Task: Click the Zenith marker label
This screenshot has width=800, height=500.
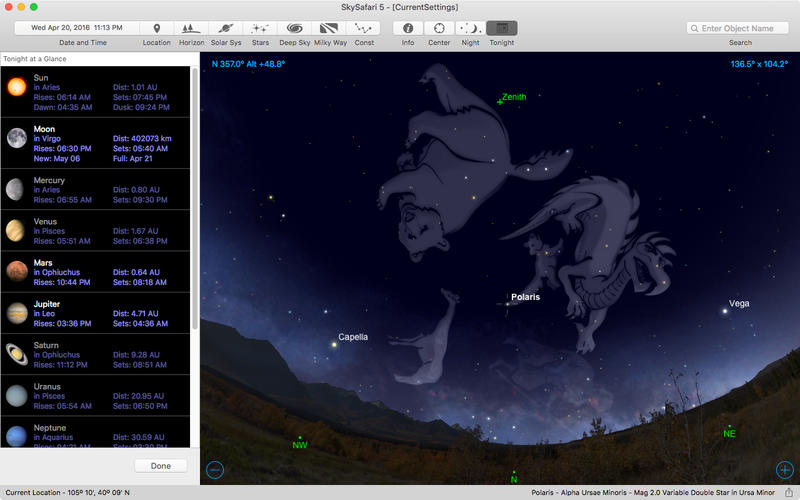Action: tap(514, 97)
